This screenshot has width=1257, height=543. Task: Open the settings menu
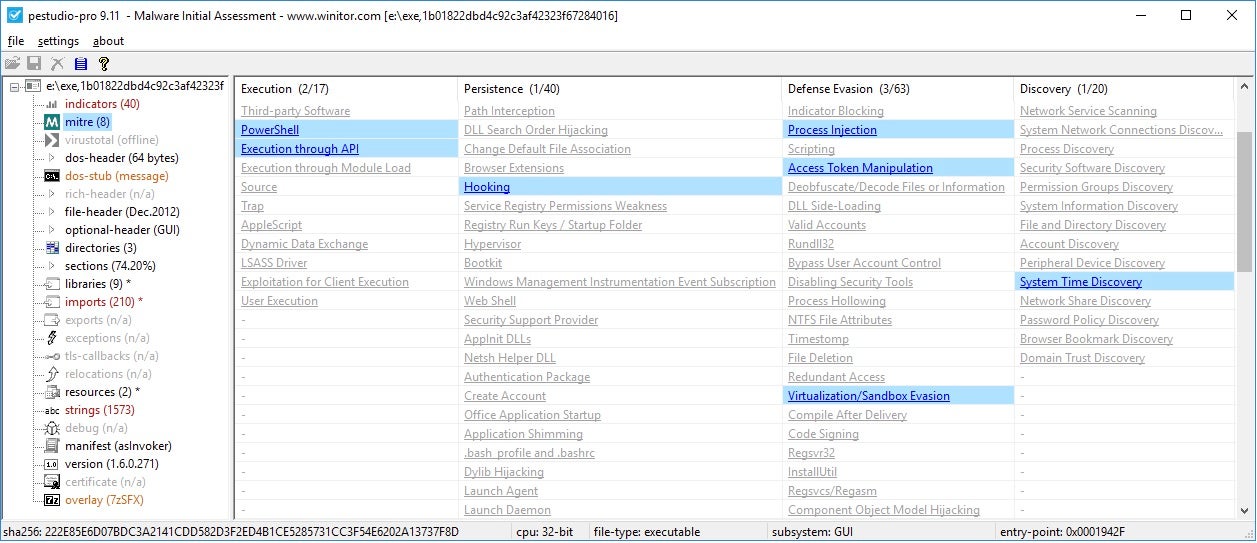(x=58, y=41)
